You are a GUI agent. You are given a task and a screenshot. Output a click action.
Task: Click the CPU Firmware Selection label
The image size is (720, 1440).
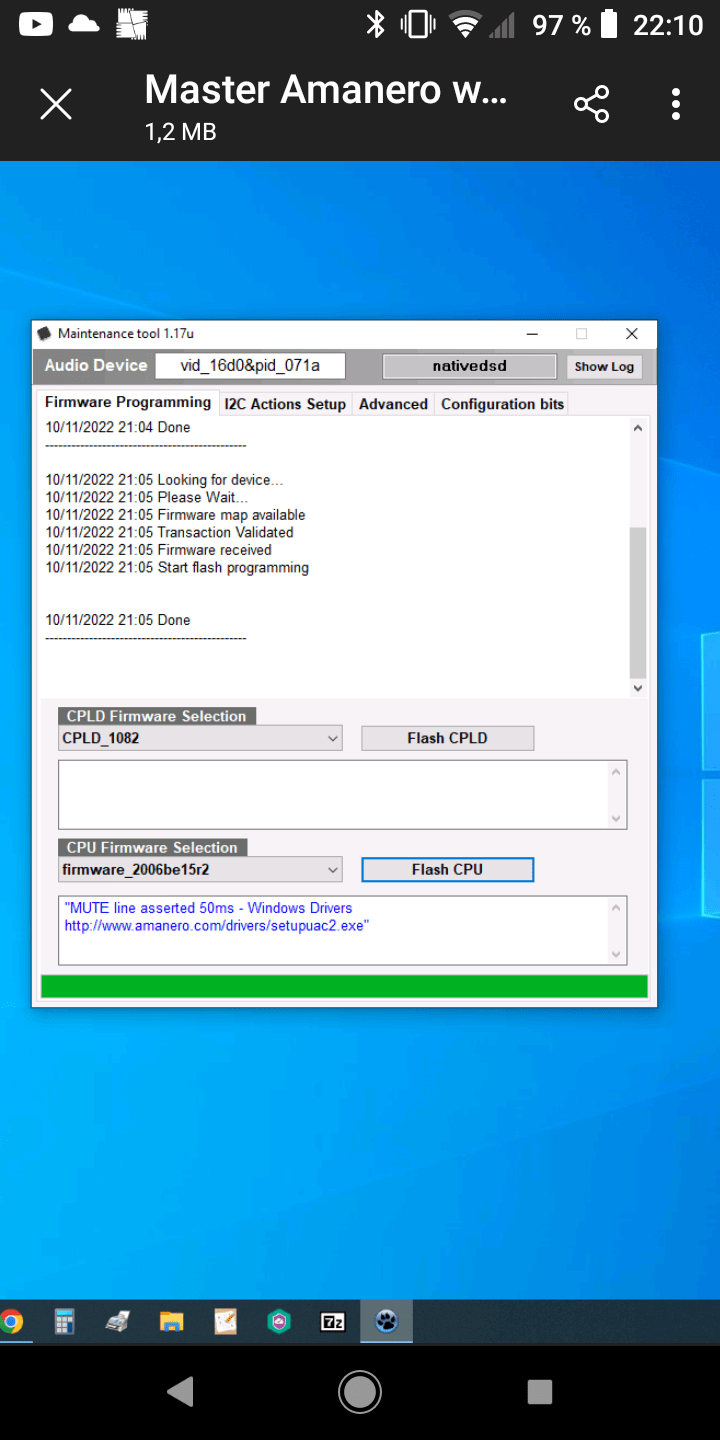pyautogui.click(x=152, y=847)
